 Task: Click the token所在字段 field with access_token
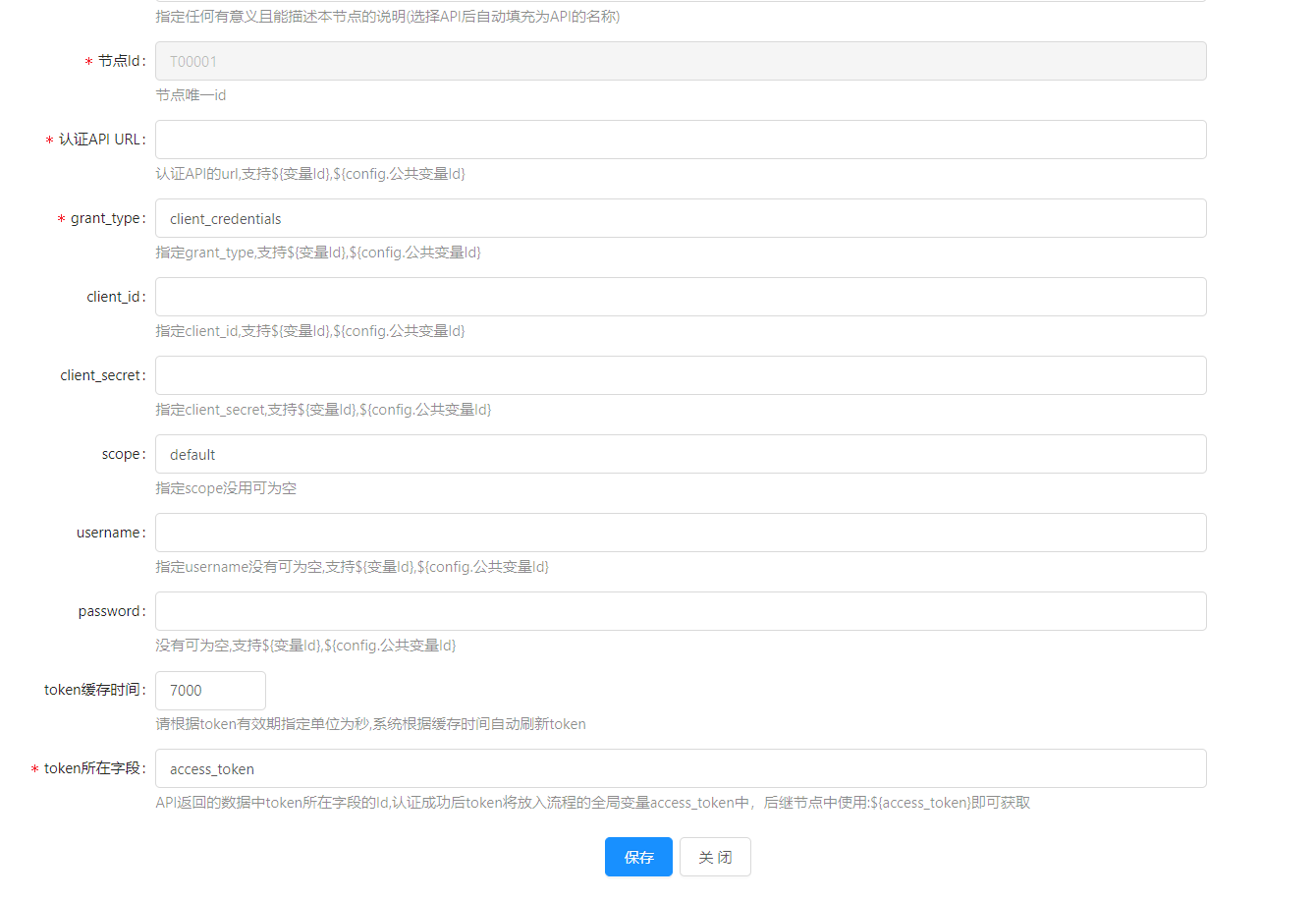coord(680,768)
